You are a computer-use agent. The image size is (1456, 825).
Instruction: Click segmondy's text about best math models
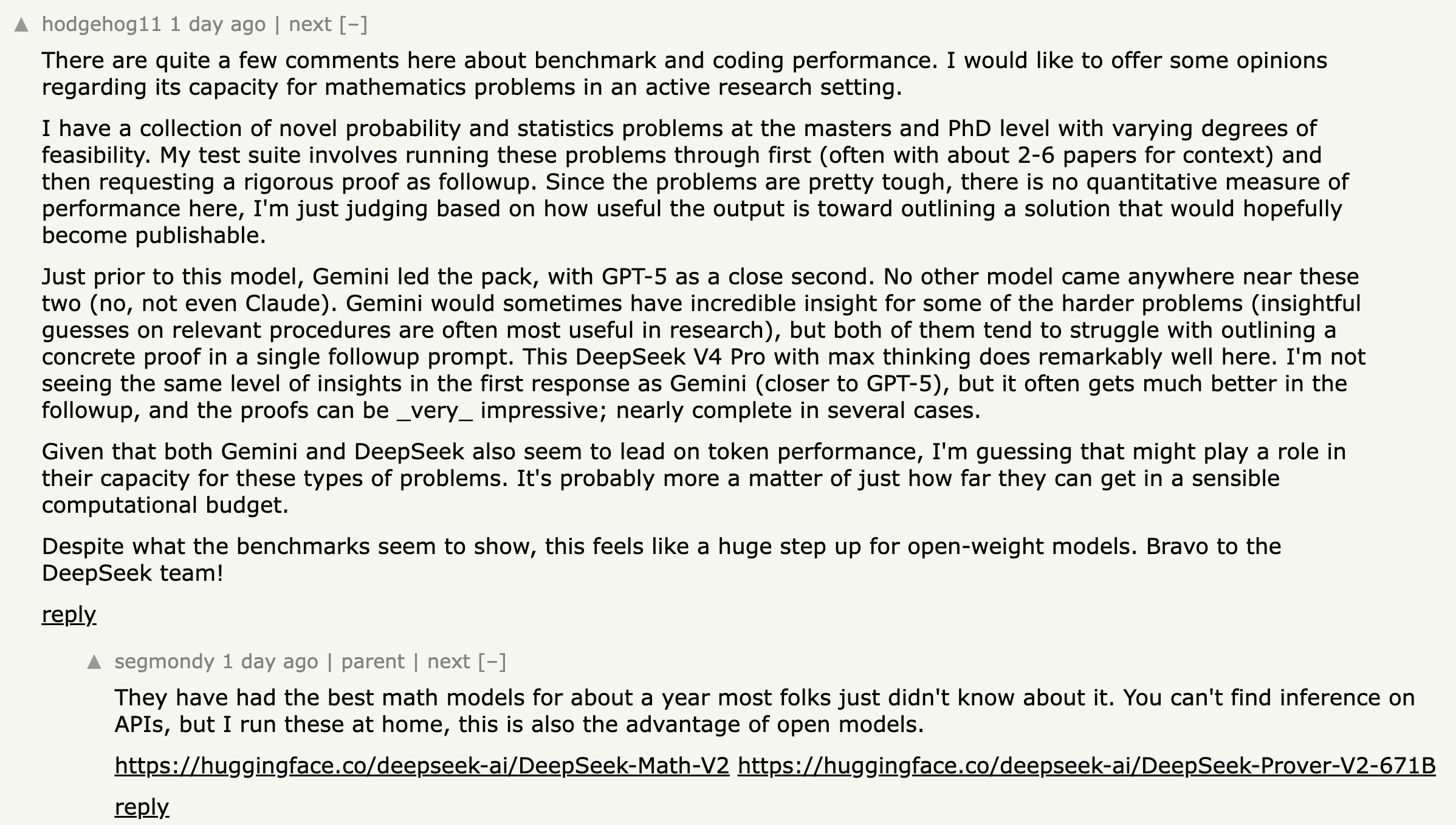coord(764,711)
